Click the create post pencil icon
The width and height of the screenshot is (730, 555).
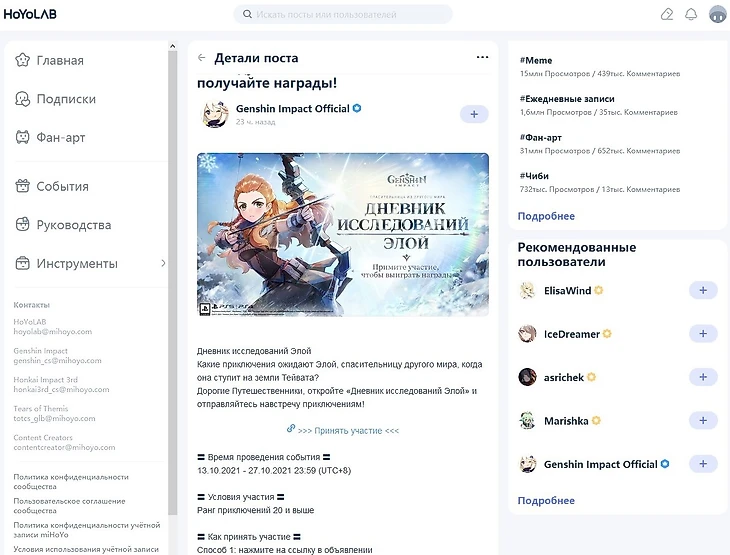667,14
